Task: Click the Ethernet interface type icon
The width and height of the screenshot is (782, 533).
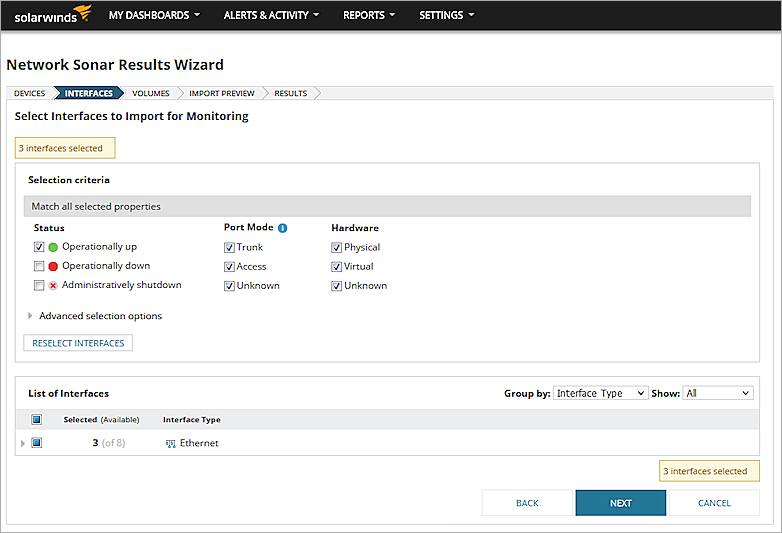Action: click(170, 443)
